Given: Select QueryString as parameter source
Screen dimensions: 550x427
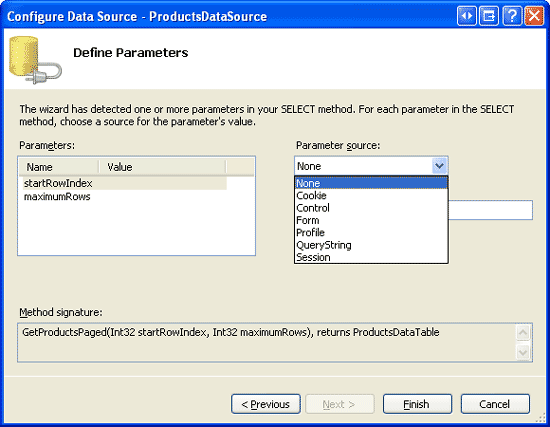Looking at the screenshot, I should point(371,245).
